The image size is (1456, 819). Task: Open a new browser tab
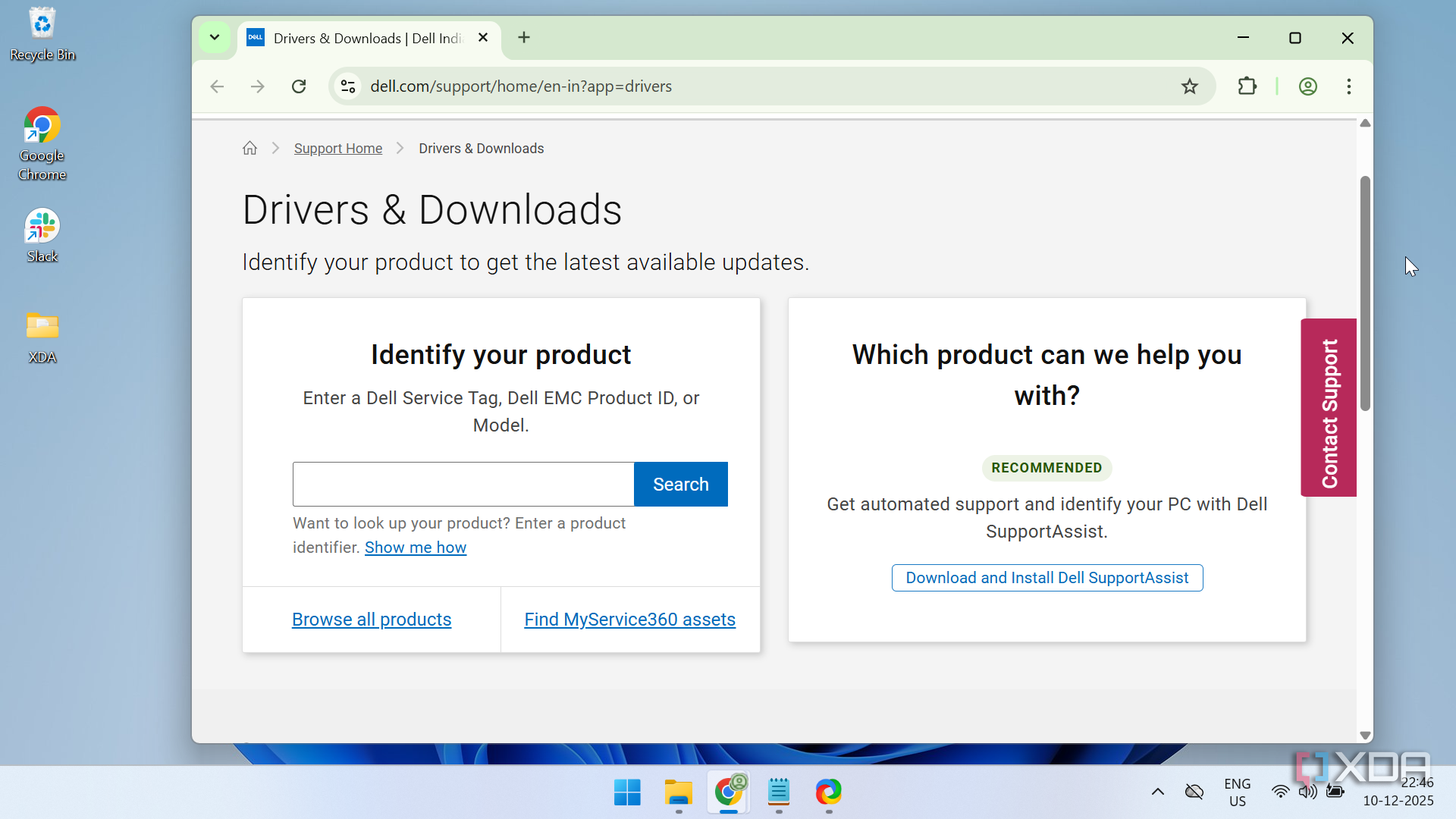click(524, 37)
